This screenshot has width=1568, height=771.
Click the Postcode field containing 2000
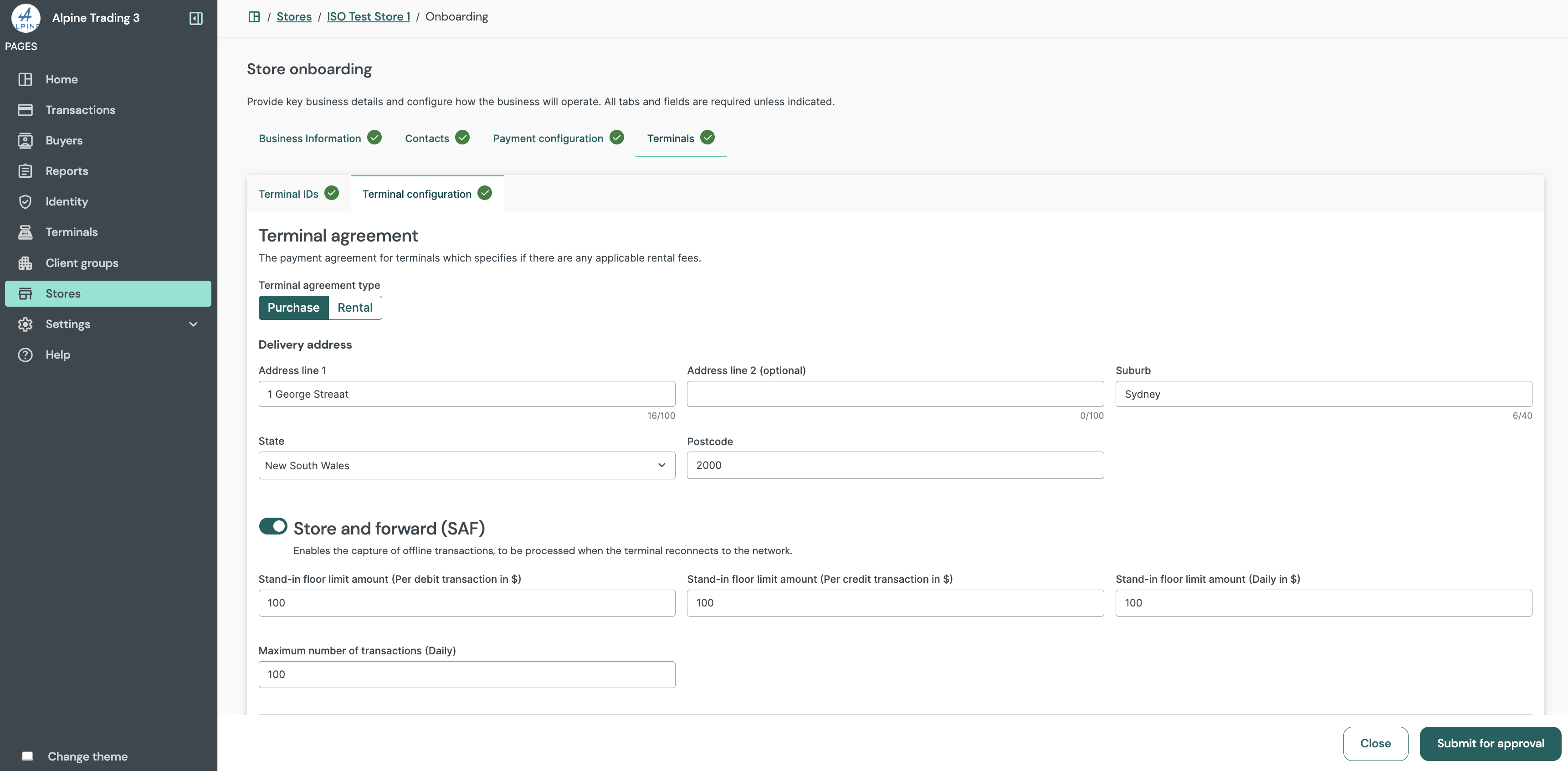point(894,465)
